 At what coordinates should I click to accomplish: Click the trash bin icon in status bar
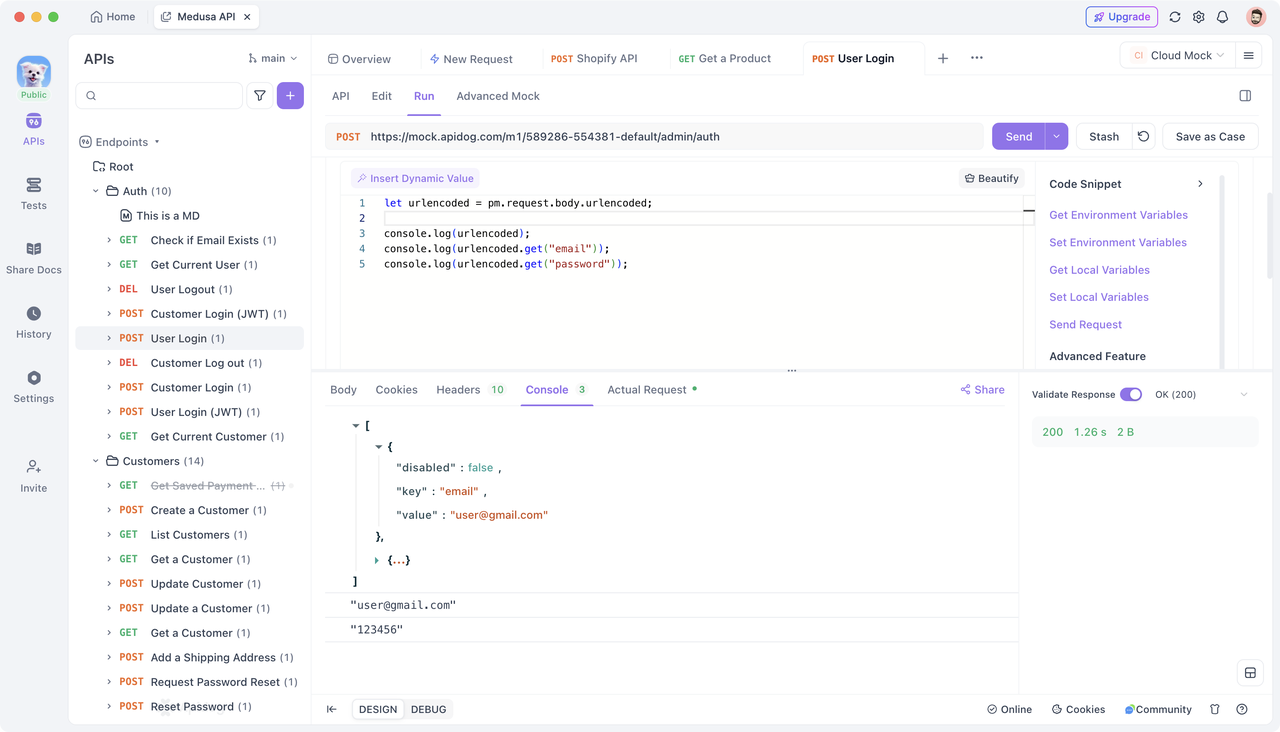(1215, 709)
